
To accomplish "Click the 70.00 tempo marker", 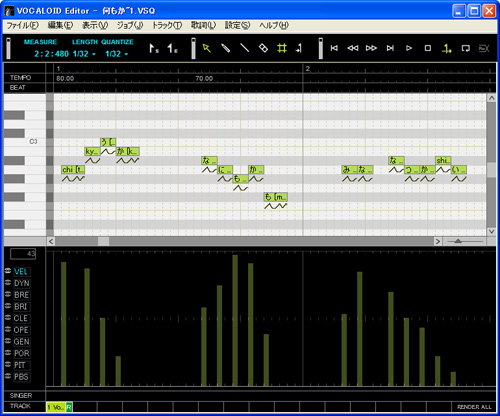I will (204, 79).
